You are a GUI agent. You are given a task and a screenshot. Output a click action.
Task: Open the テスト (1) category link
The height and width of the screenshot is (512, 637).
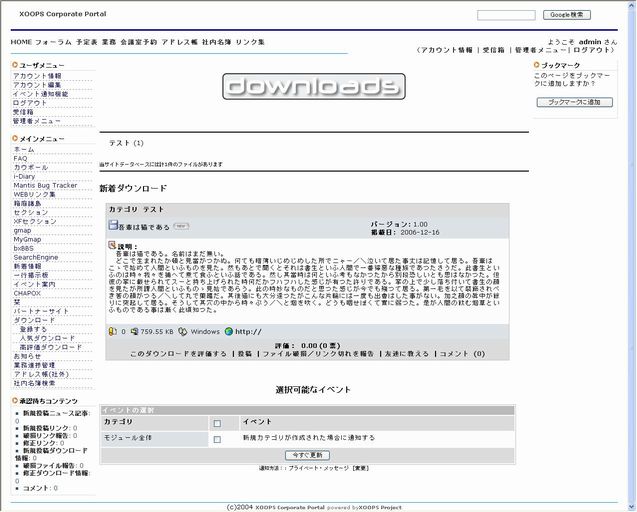[x=126, y=143]
